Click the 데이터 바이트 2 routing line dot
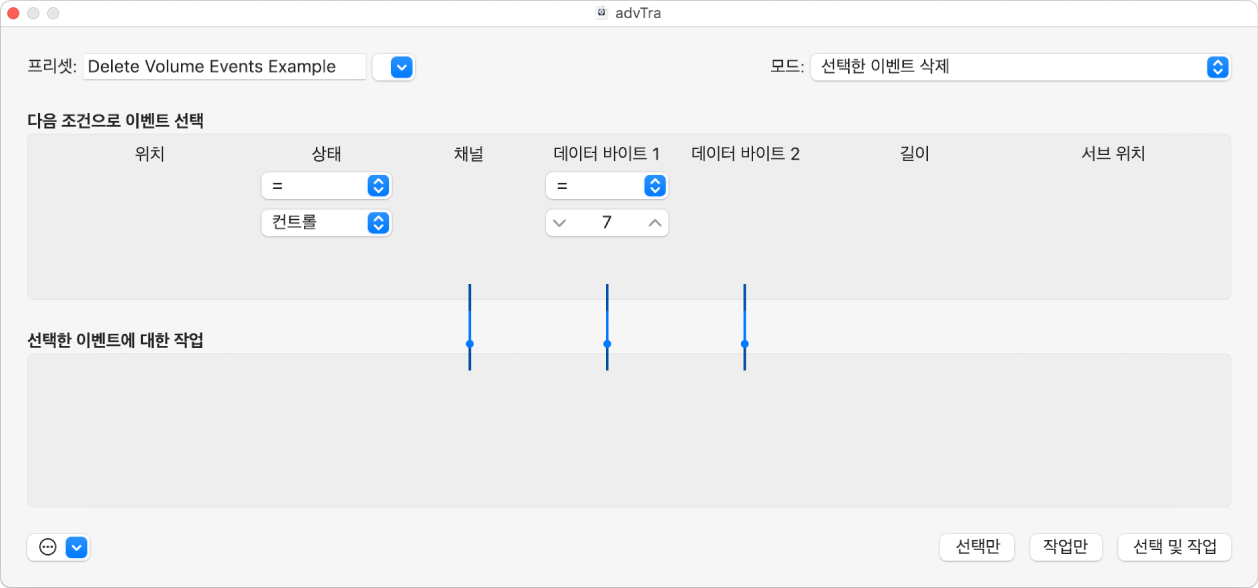The width and height of the screenshot is (1258, 588). click(x=744, y=343)
